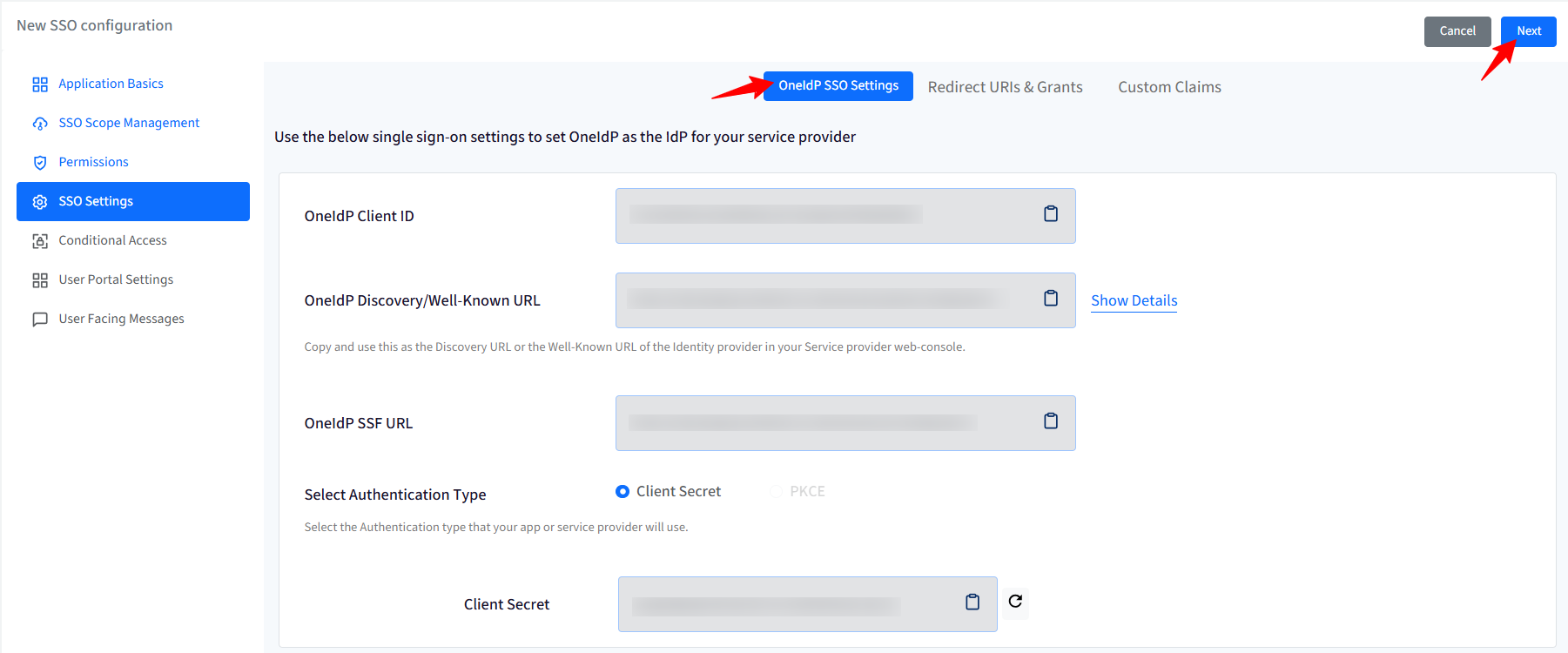Screen dimensions: 1568x653
Task: Click the Permissions shield icon
Action: pyautogui.click(x=40, y=163)
